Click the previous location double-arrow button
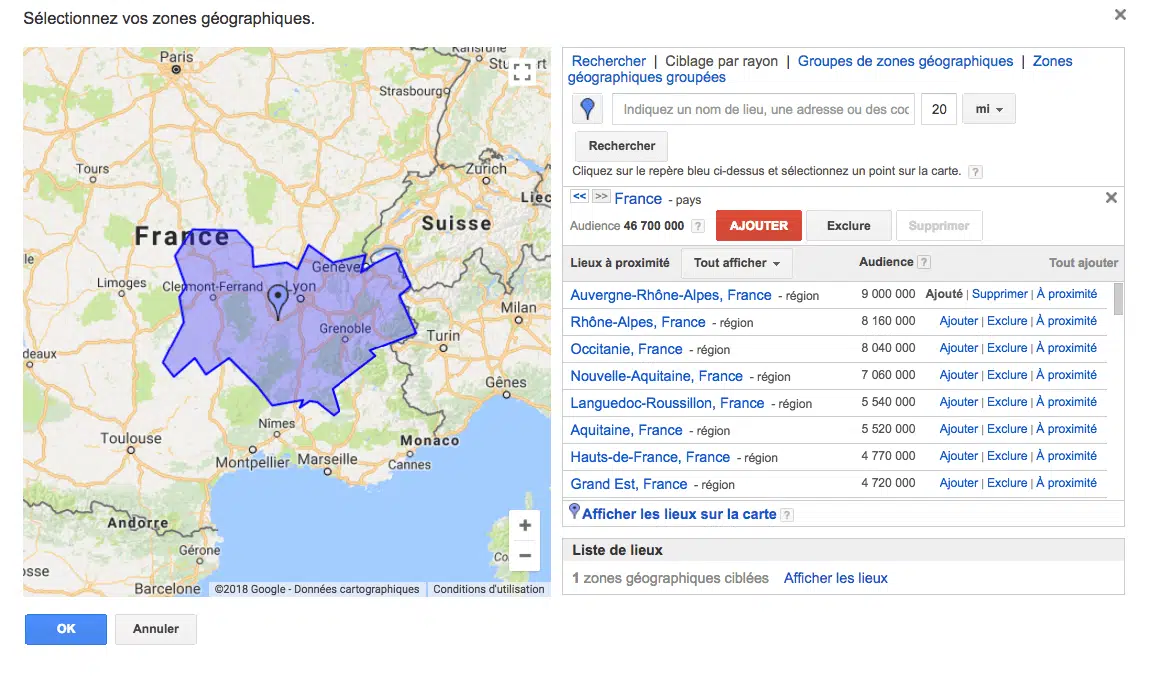1155x678 pixels. (x=579, y=197)
